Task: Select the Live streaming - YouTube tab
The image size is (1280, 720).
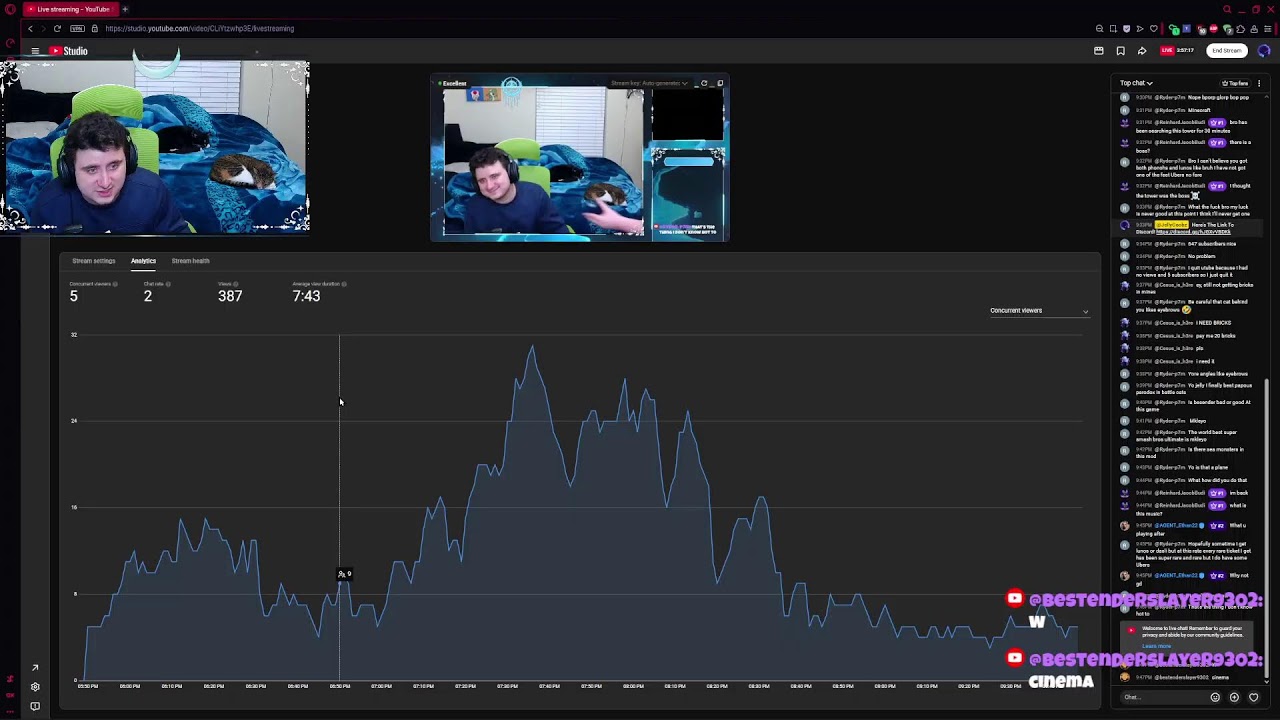Action: [x=72, y=9]
